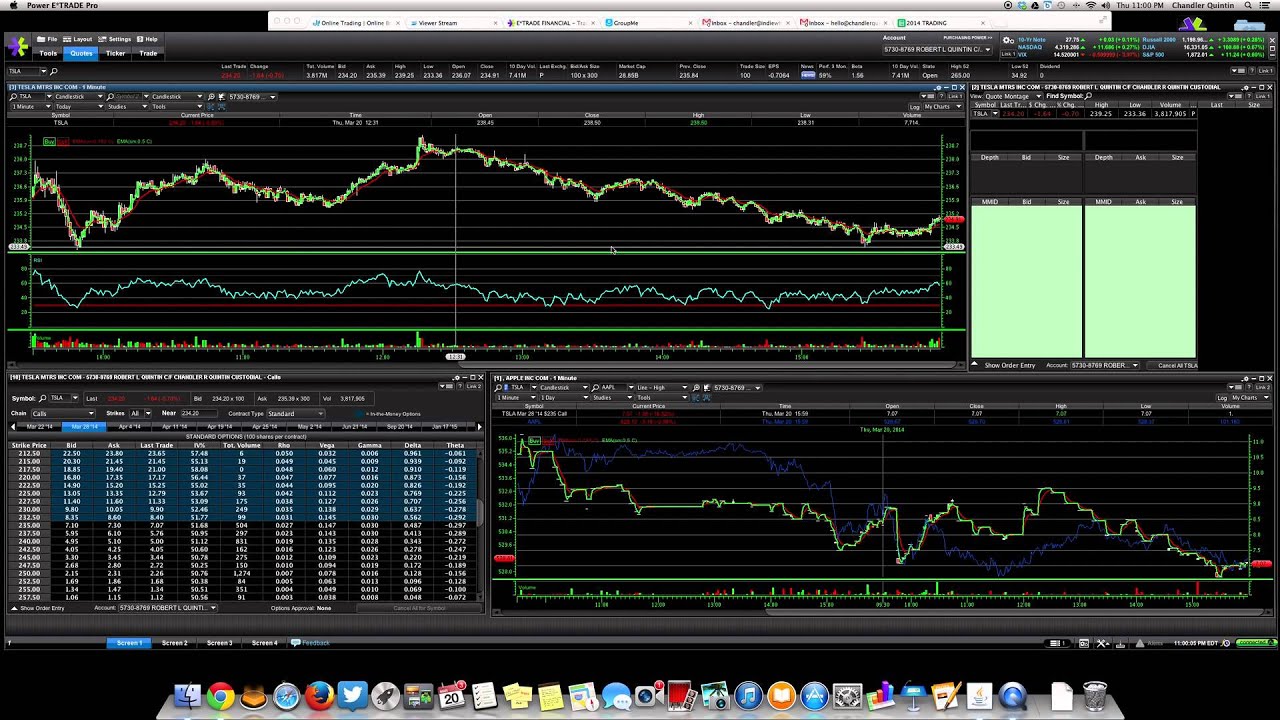Click right arrow of expiration date strip

[x=480, y=427]
